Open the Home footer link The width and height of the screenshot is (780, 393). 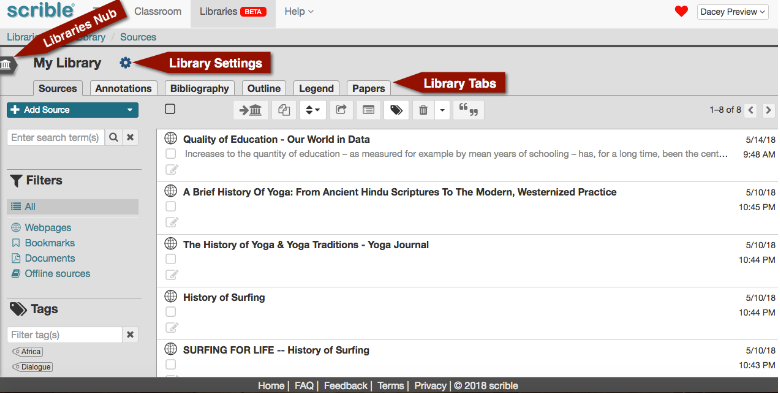tap(271, 386)
